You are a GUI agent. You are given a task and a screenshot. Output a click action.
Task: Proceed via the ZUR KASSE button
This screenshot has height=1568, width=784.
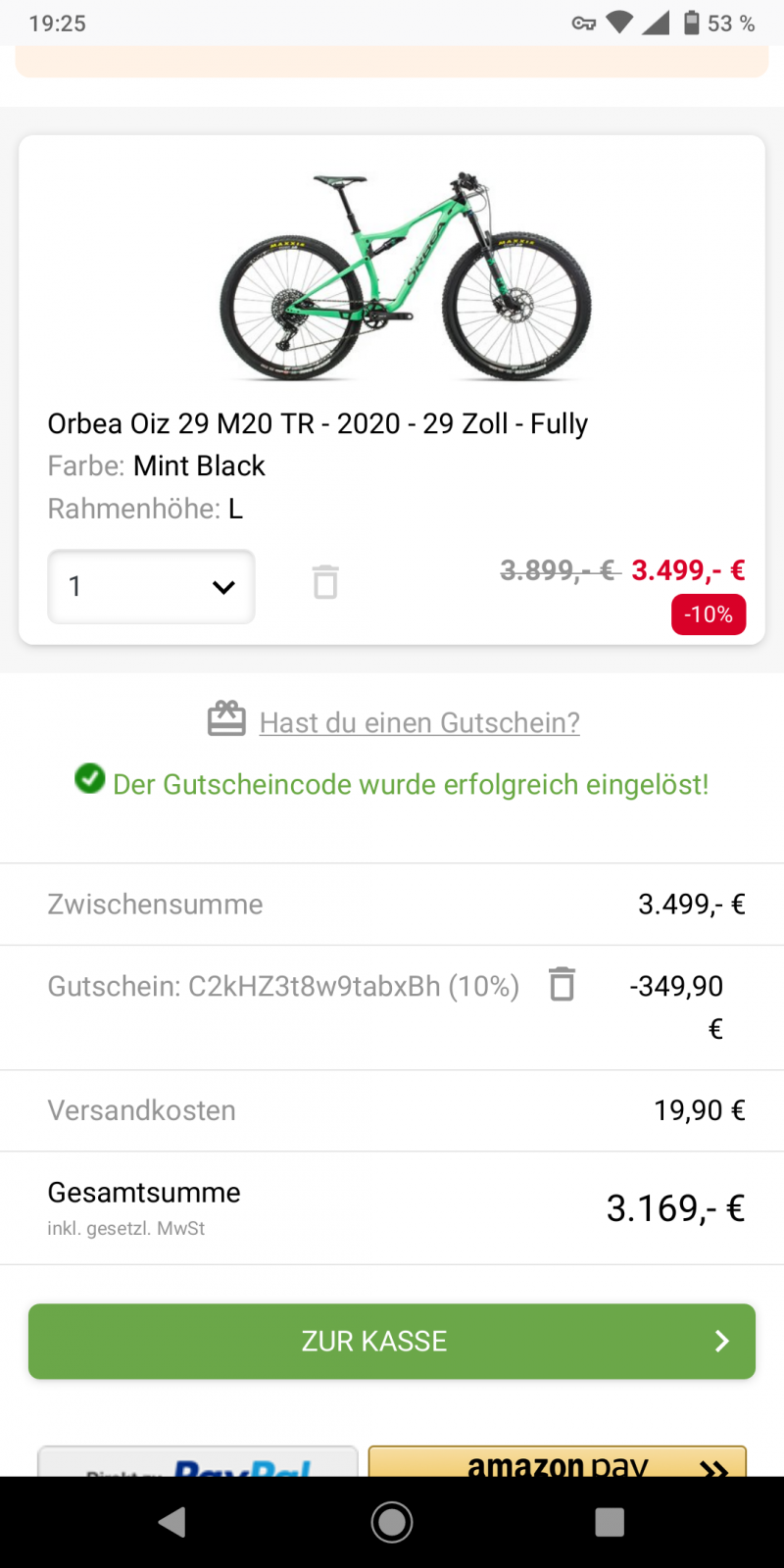[x=374, y=1341]
